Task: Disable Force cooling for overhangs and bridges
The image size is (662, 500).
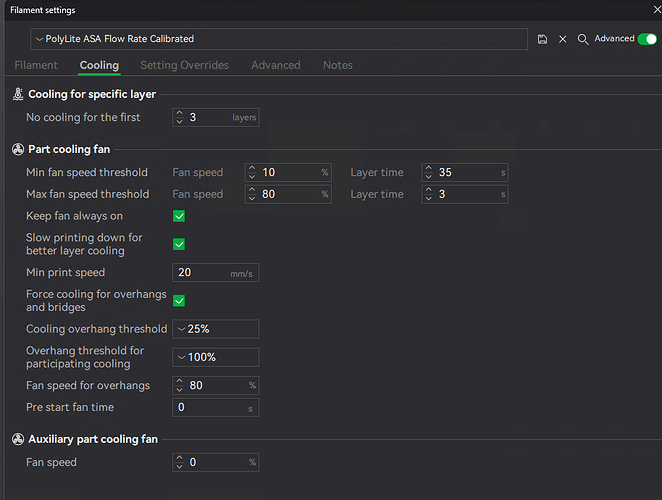Action: (x=179, y=301)
